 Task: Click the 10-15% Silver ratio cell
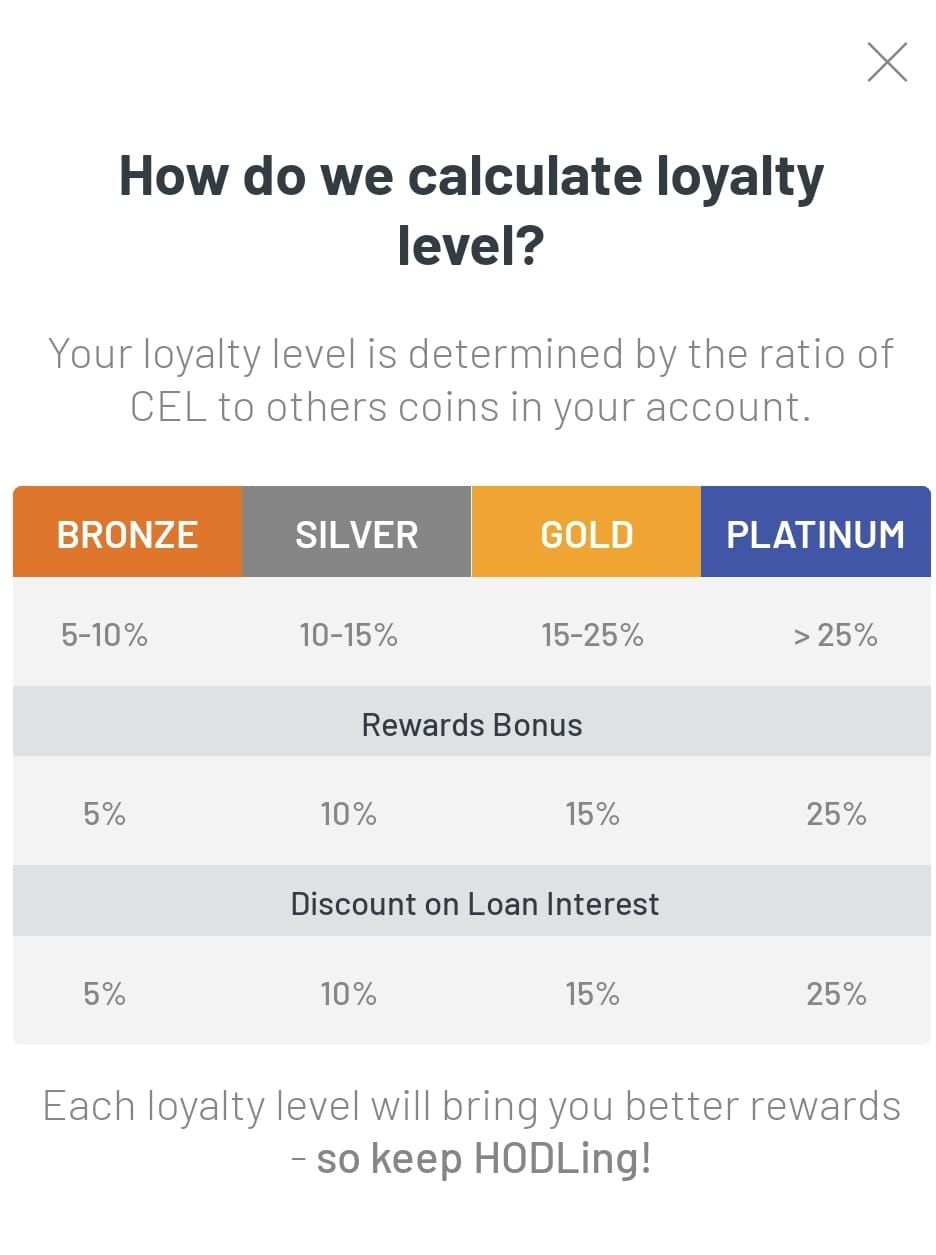pyautogui.click(x=348, y=635)
